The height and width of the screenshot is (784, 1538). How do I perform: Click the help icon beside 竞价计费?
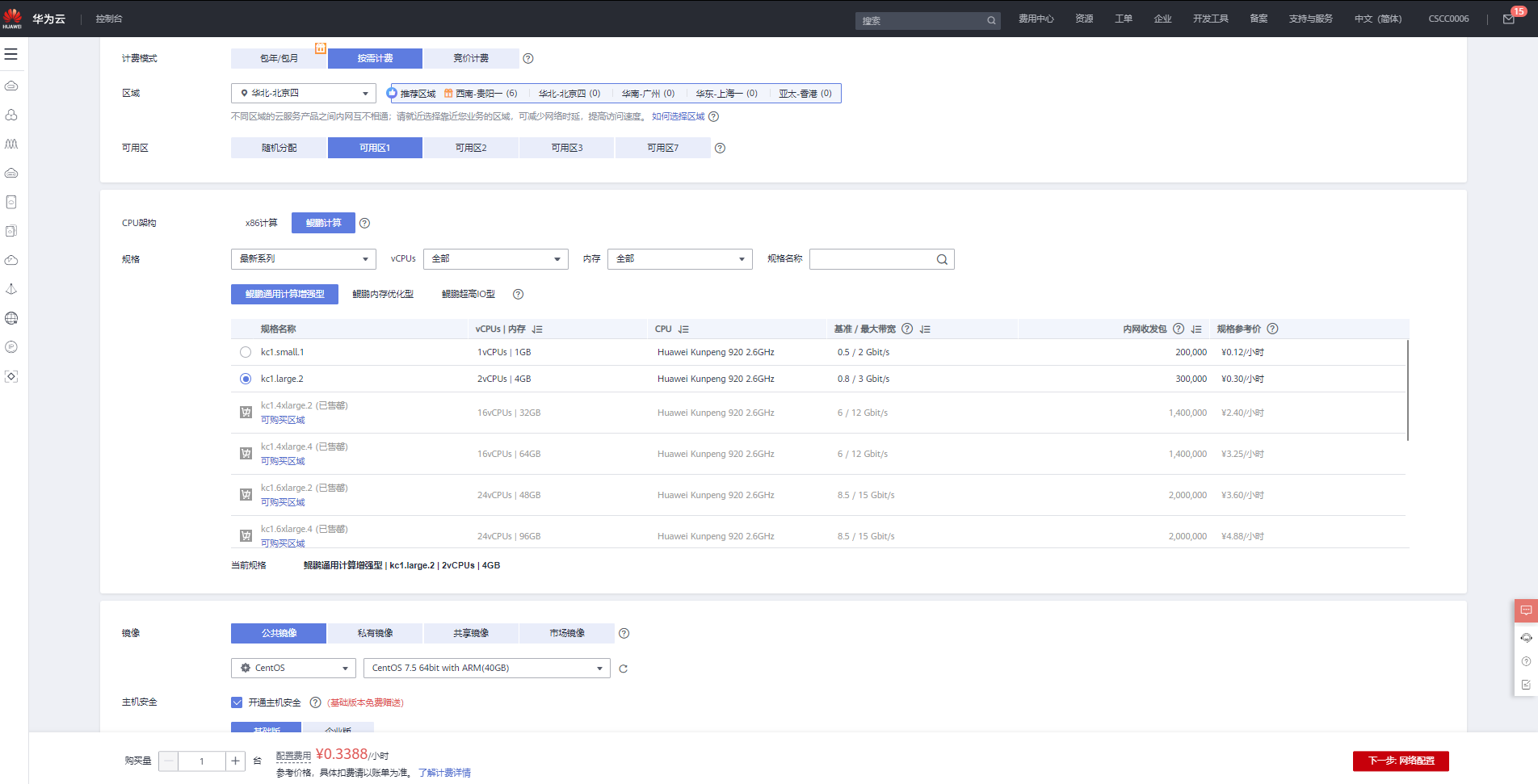[528, 58]
